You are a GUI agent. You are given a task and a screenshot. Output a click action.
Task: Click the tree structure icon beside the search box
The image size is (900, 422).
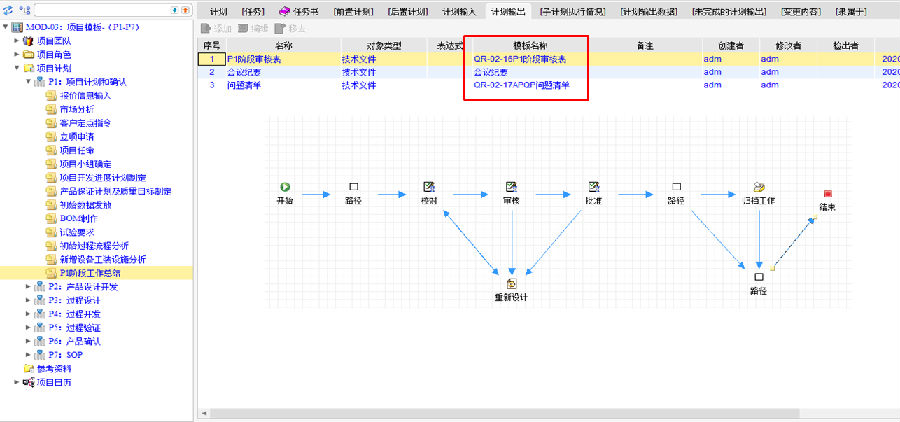(x=24, y=10)
